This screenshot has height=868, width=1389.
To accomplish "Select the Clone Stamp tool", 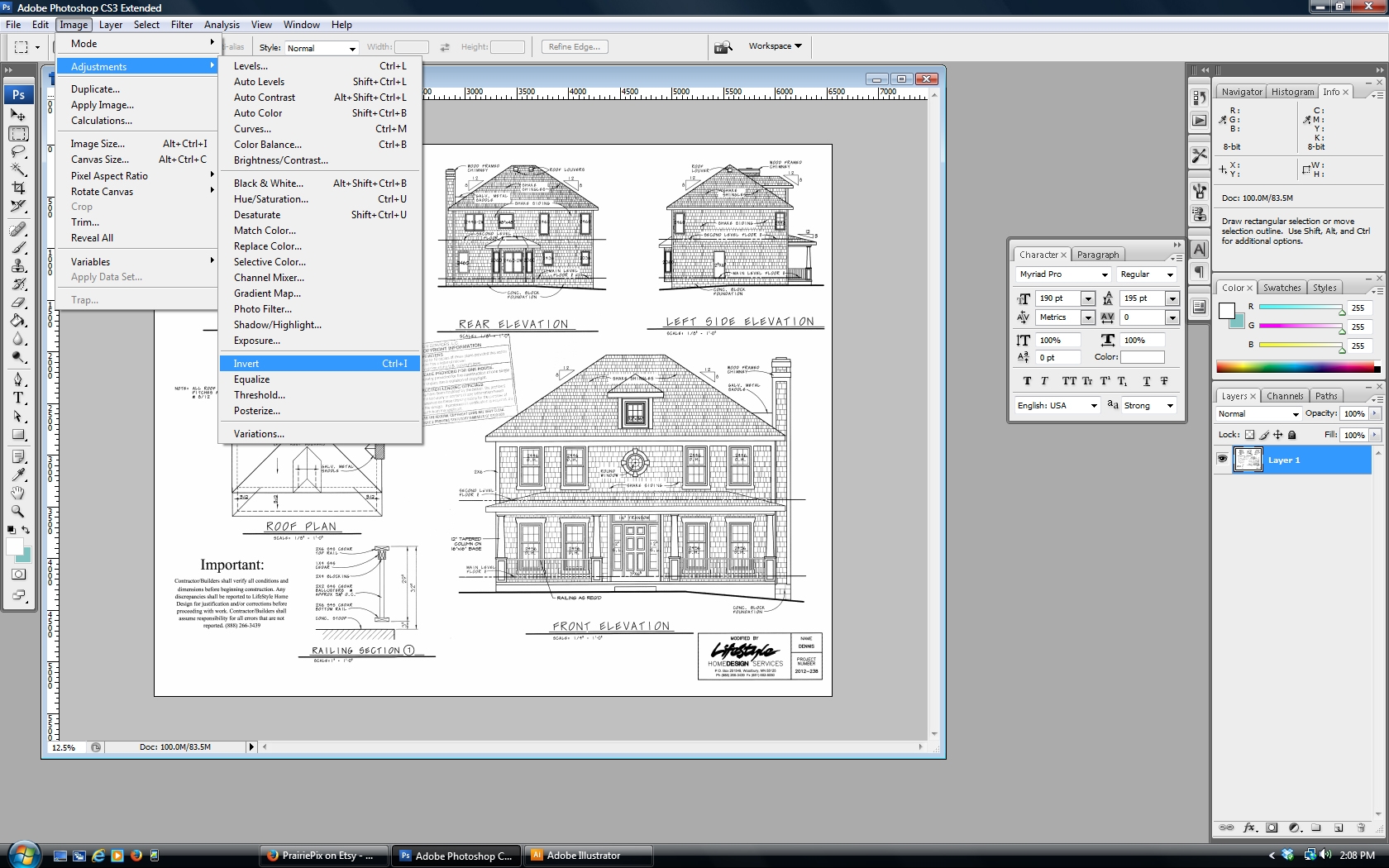I will 18,265.
